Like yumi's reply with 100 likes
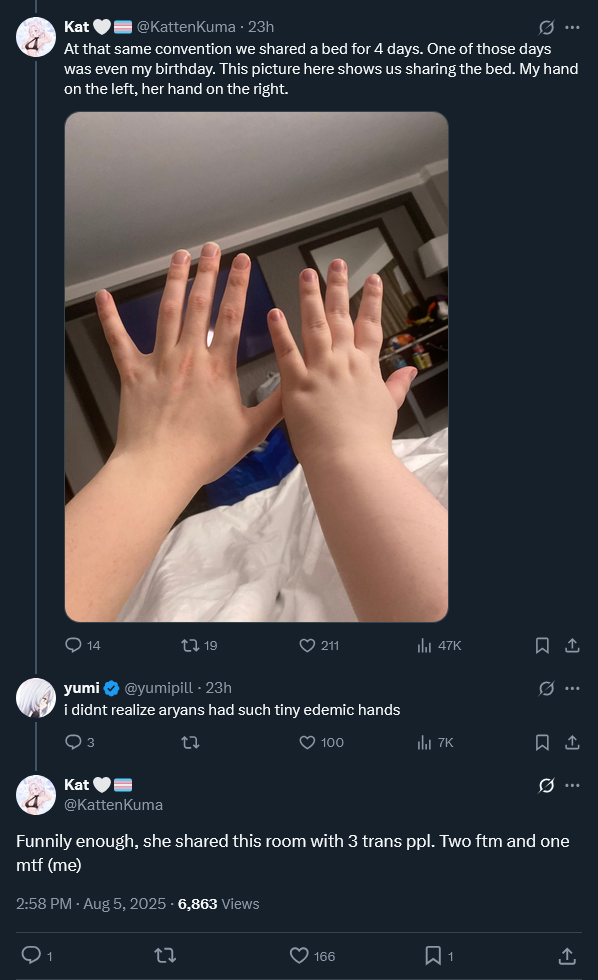Screen dimensions: 598x980 coord(307,742)
